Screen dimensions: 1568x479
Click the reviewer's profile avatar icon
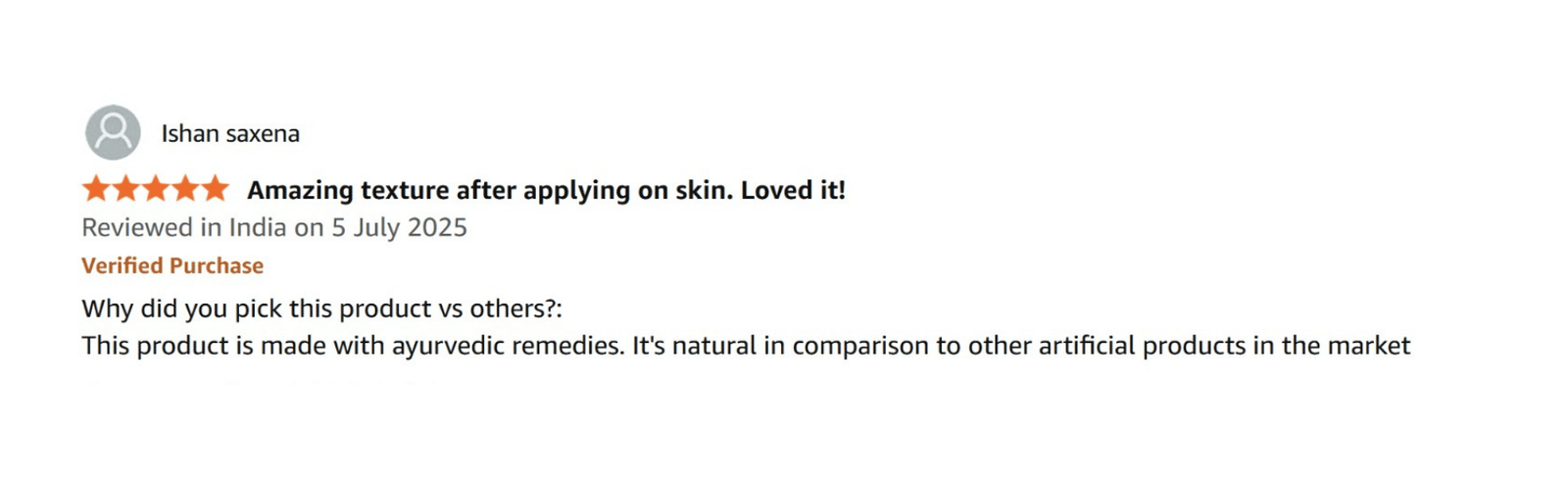click(113, 132)
